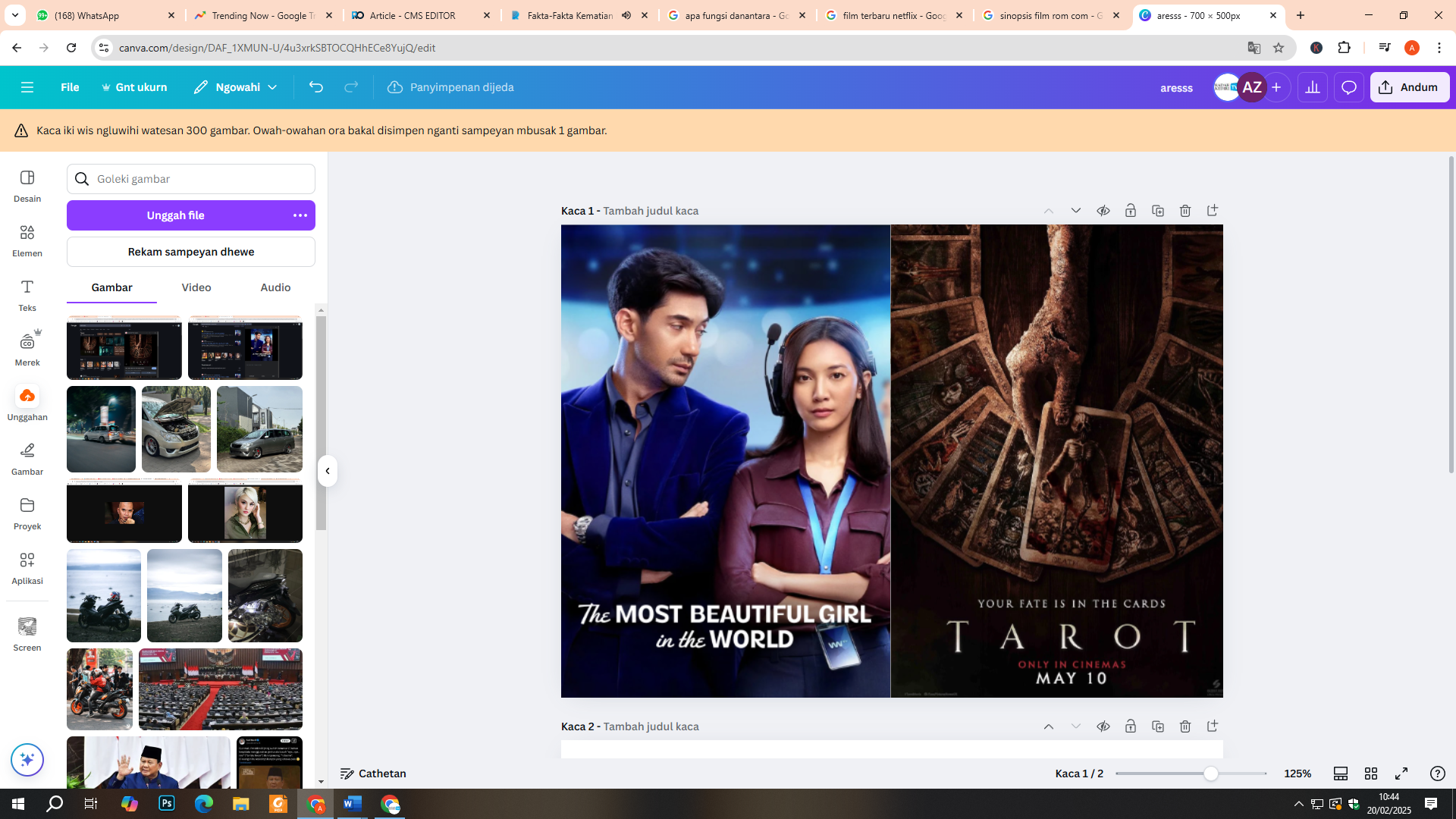This screenshot has height=819, width=1456.
Task: Open the comments speech bubble
Action: point(1349,87)
